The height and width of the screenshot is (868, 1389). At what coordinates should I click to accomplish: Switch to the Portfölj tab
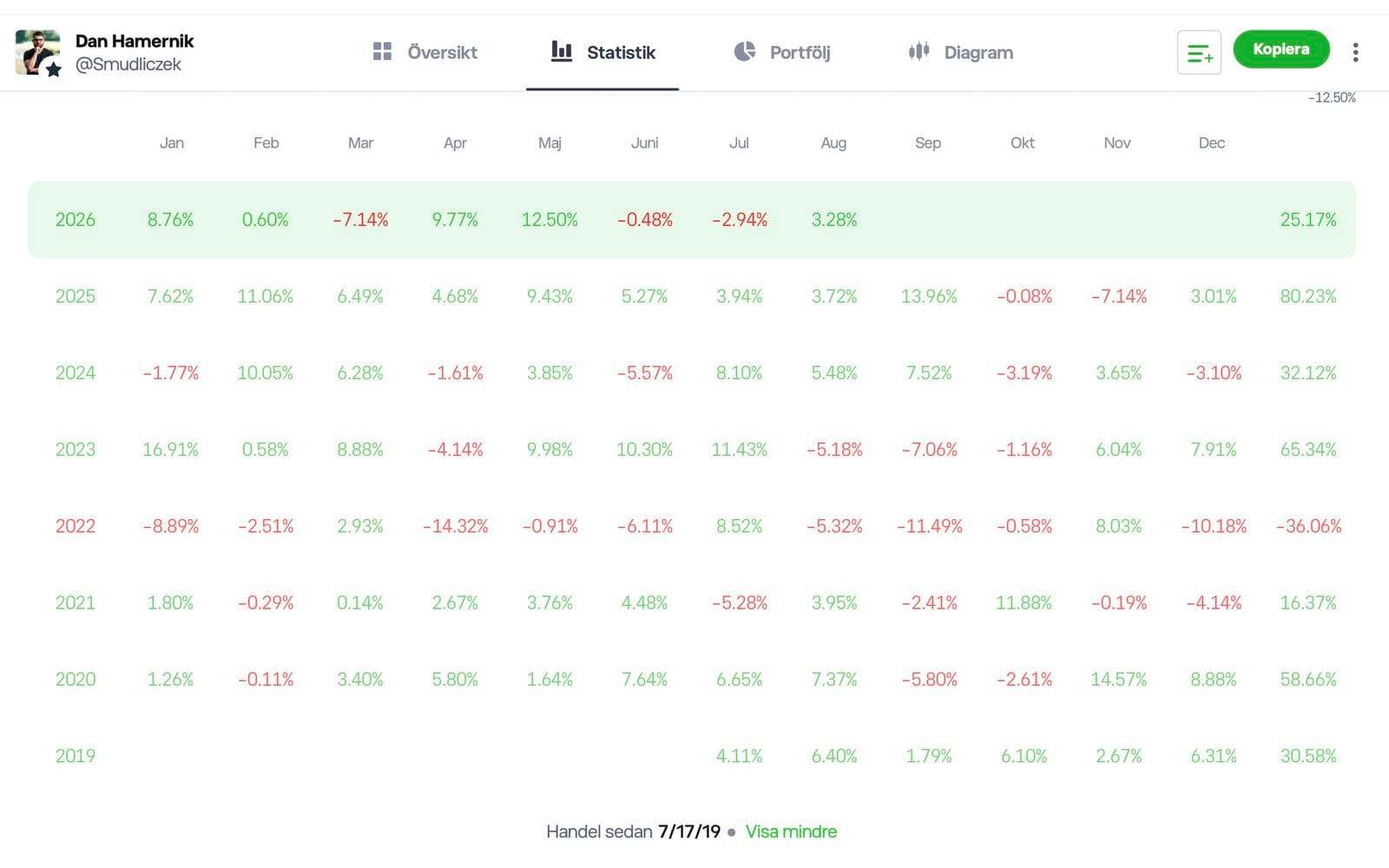[781, 52]
